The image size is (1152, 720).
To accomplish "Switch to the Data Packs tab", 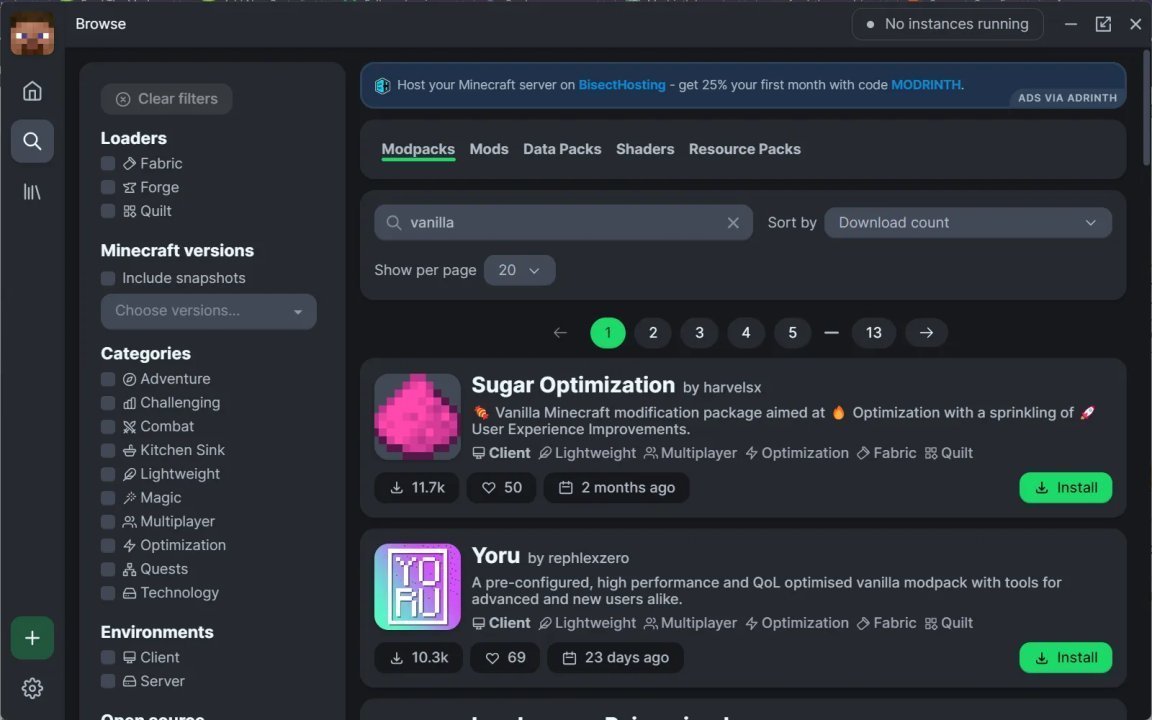I will point(562,149).
